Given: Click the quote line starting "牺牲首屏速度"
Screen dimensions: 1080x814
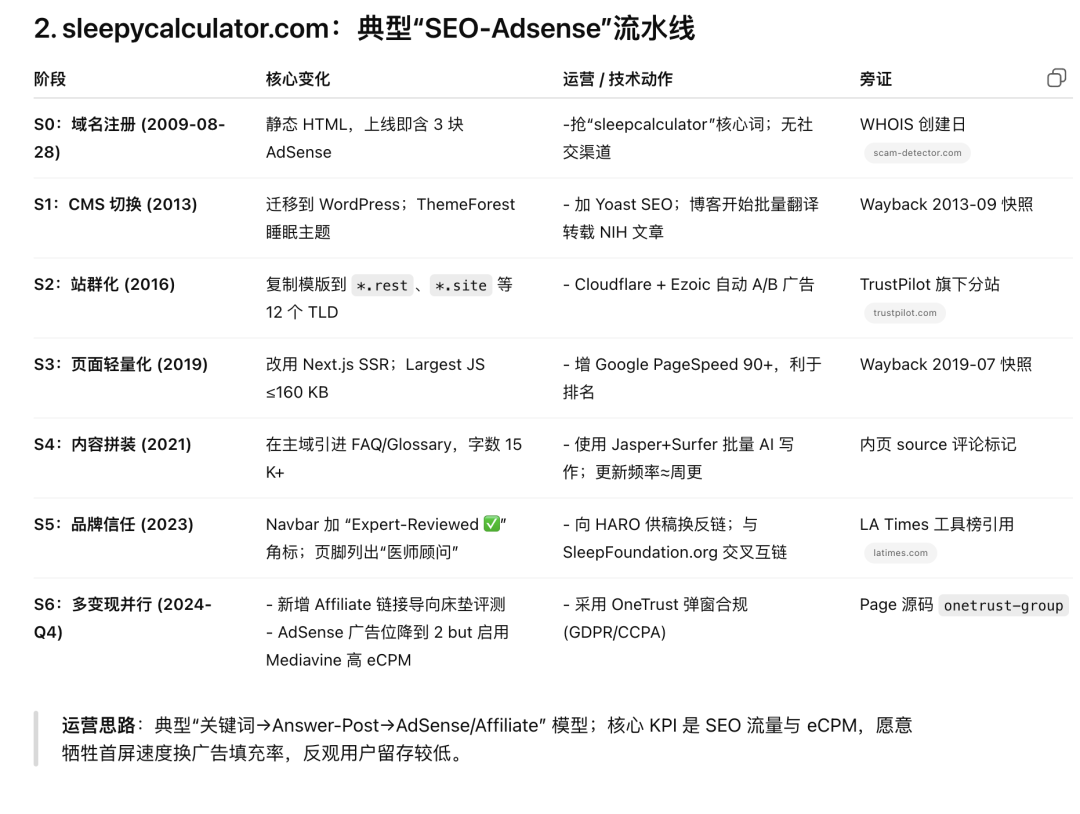Looking at the screenshot, I should [262, 753].
